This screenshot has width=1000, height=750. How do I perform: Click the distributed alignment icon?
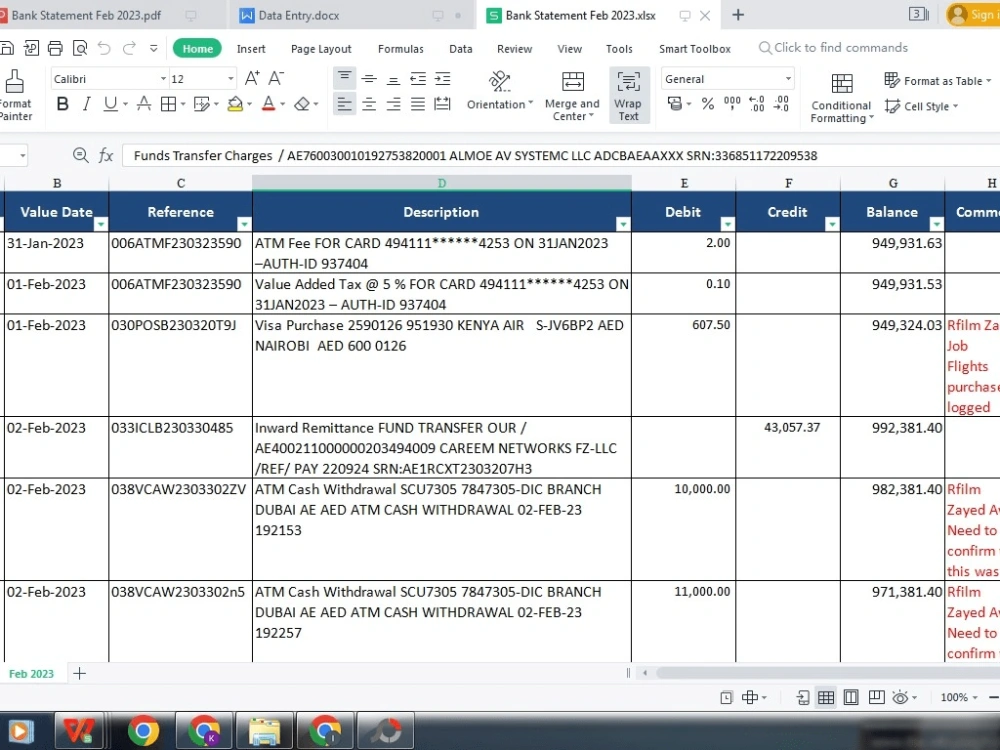coord(443,104)
